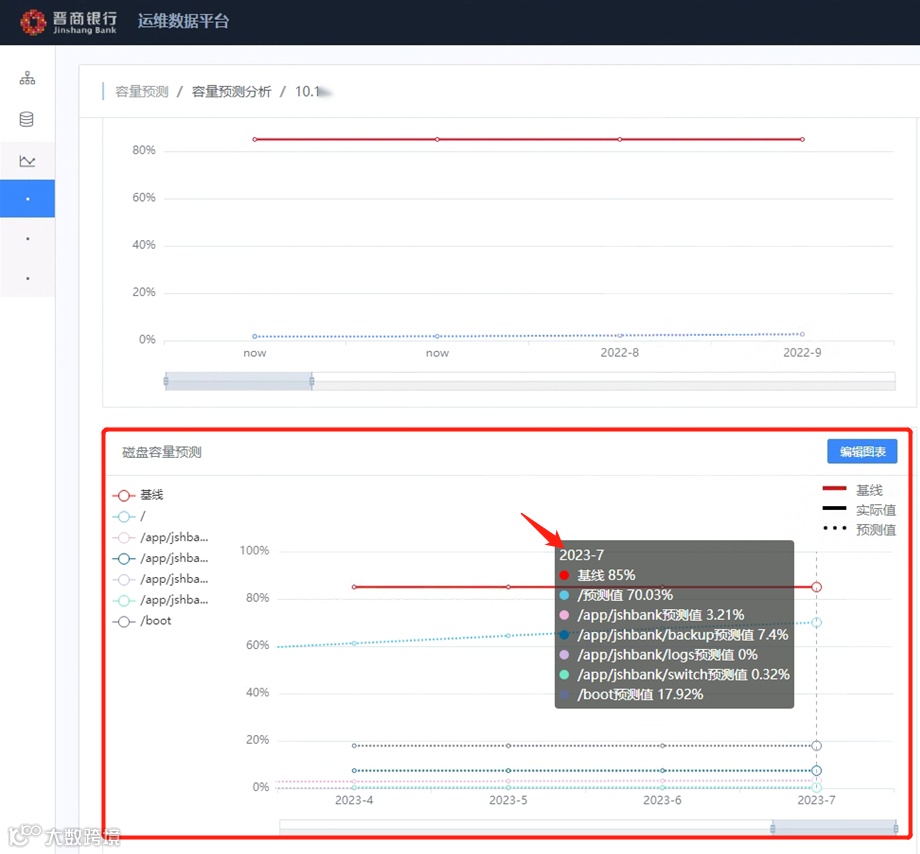
Task: Toggle the pink /app/jshba... legend entry
Action: point(160,537)
